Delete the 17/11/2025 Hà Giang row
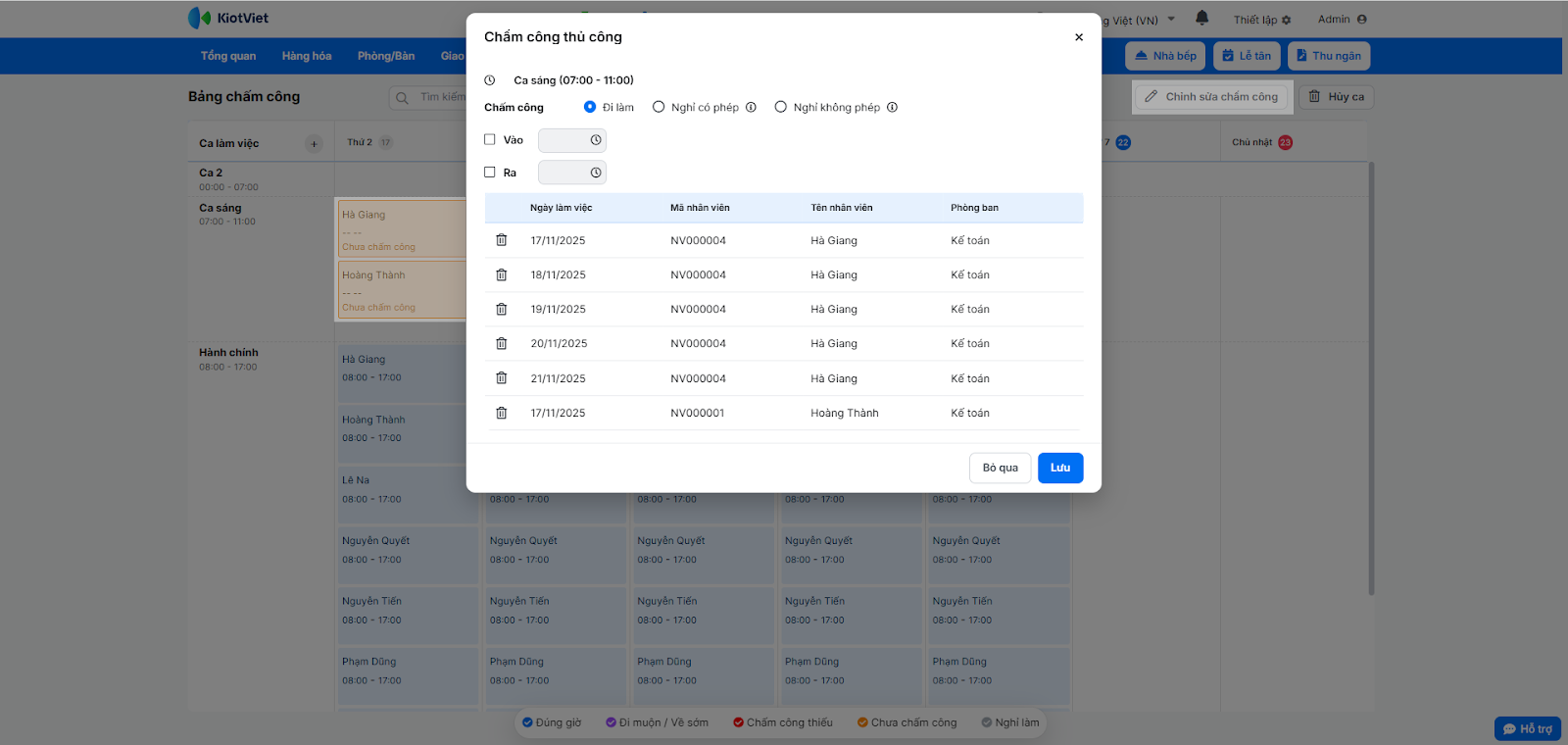This screenshot has width=1568, height=745. 501,240
